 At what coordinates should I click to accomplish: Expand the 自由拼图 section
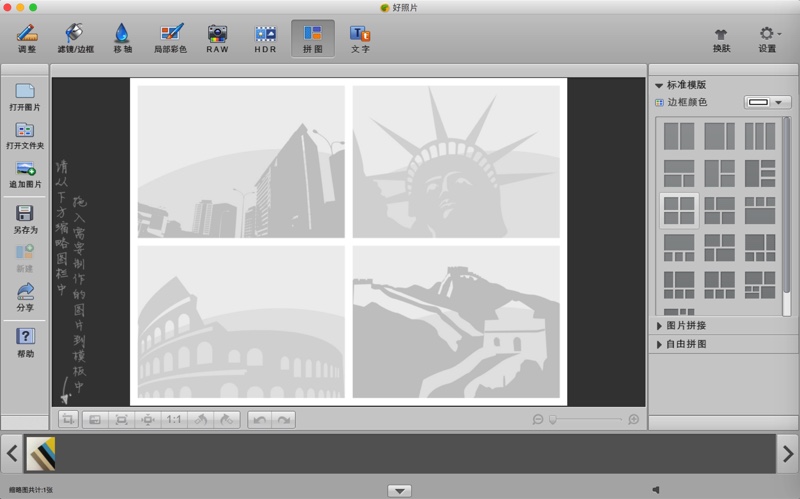[x=659, y=344]
